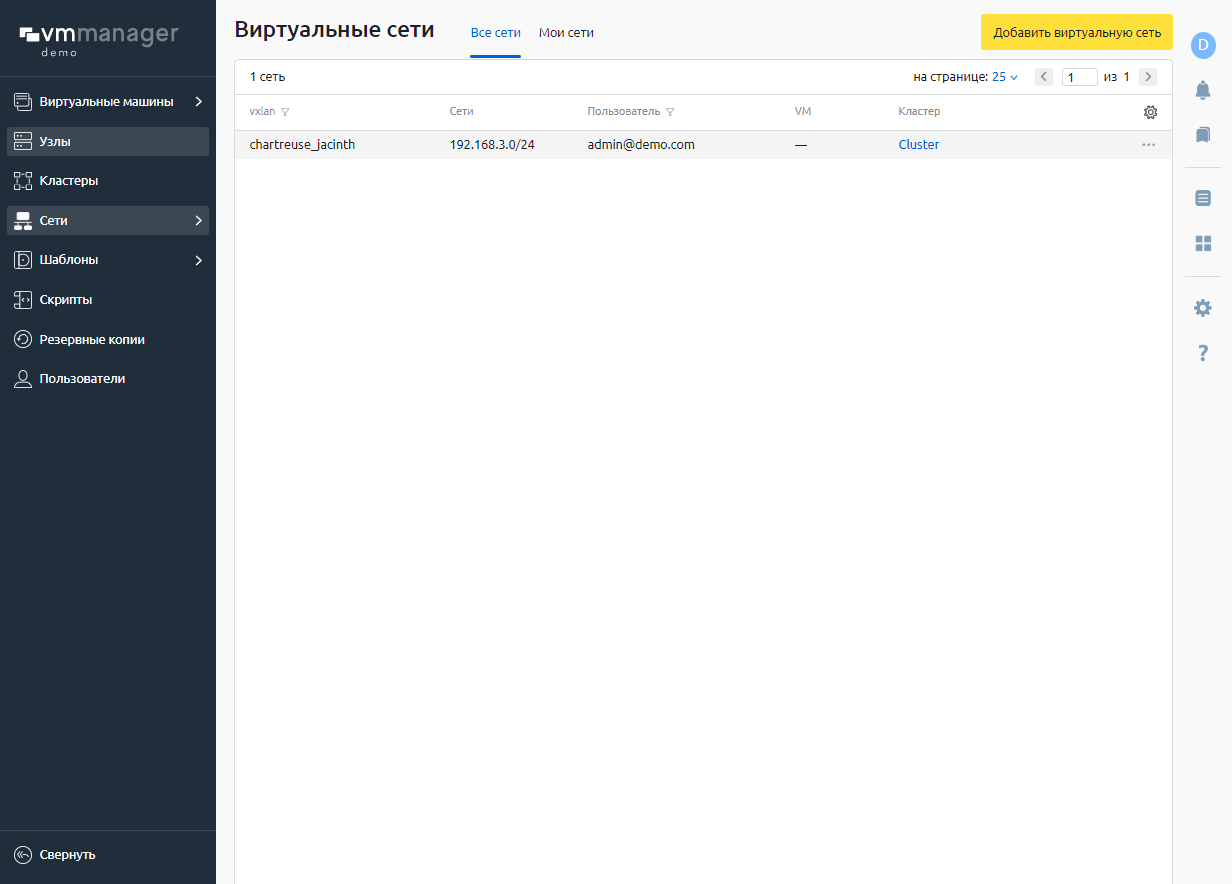The height and width of the screenshot is (884, 1232).
Task: Click the Сети networks icon
Action: [23, 221]
